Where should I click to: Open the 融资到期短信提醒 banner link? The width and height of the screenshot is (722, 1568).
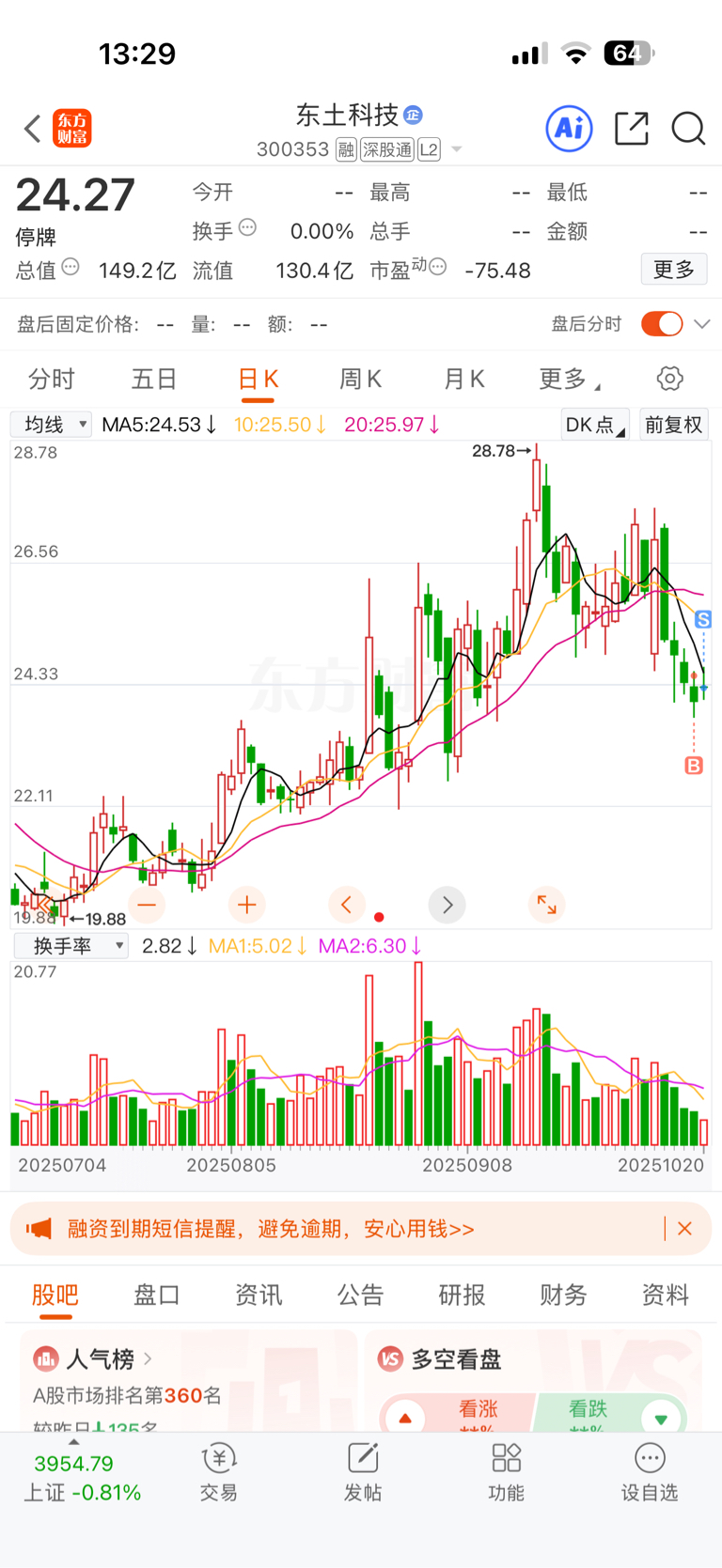click(x=271, y=1229)
